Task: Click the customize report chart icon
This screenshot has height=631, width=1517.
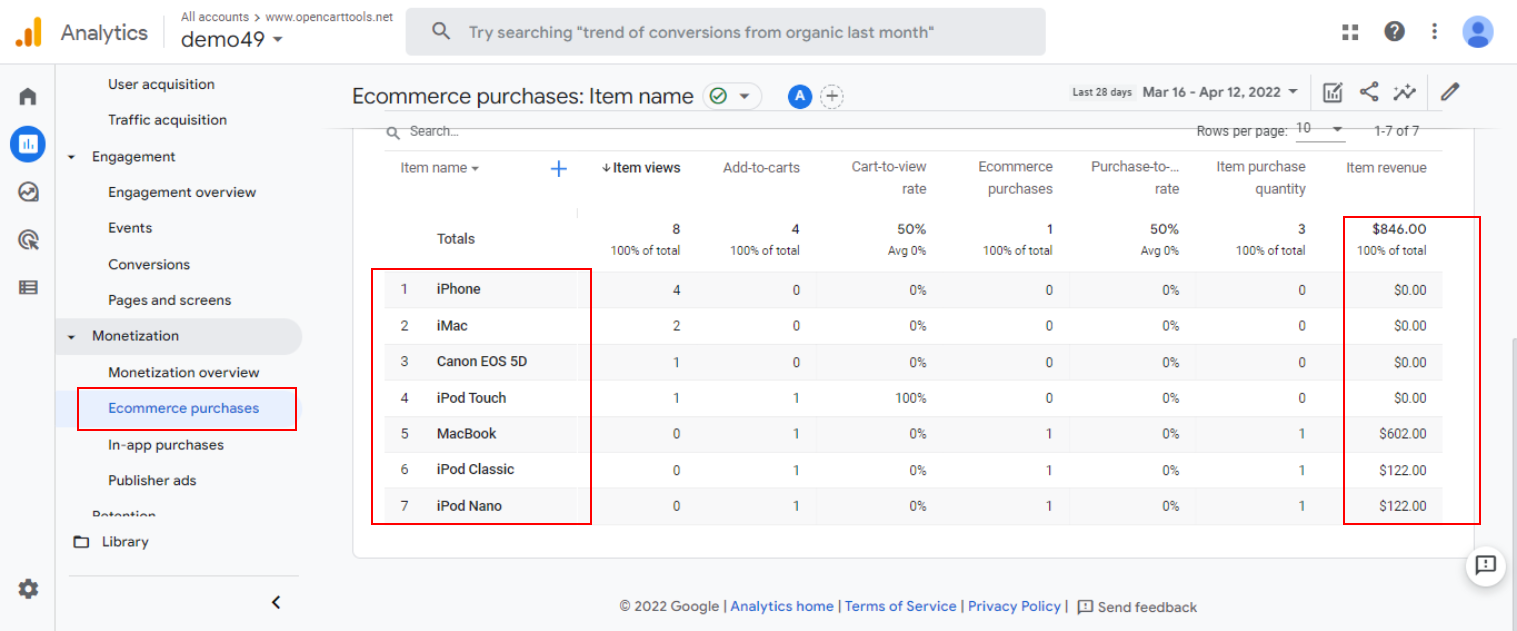Action: 1332,92
